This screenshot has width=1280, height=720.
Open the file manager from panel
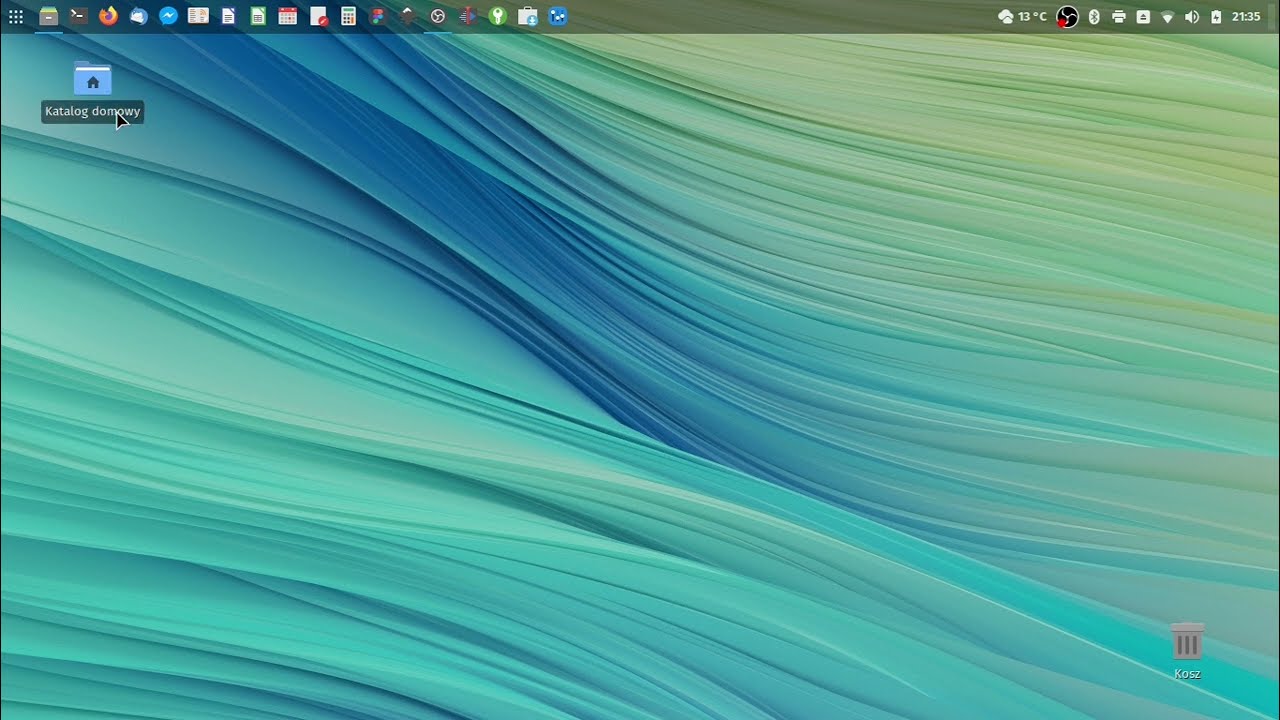point(48,16)
